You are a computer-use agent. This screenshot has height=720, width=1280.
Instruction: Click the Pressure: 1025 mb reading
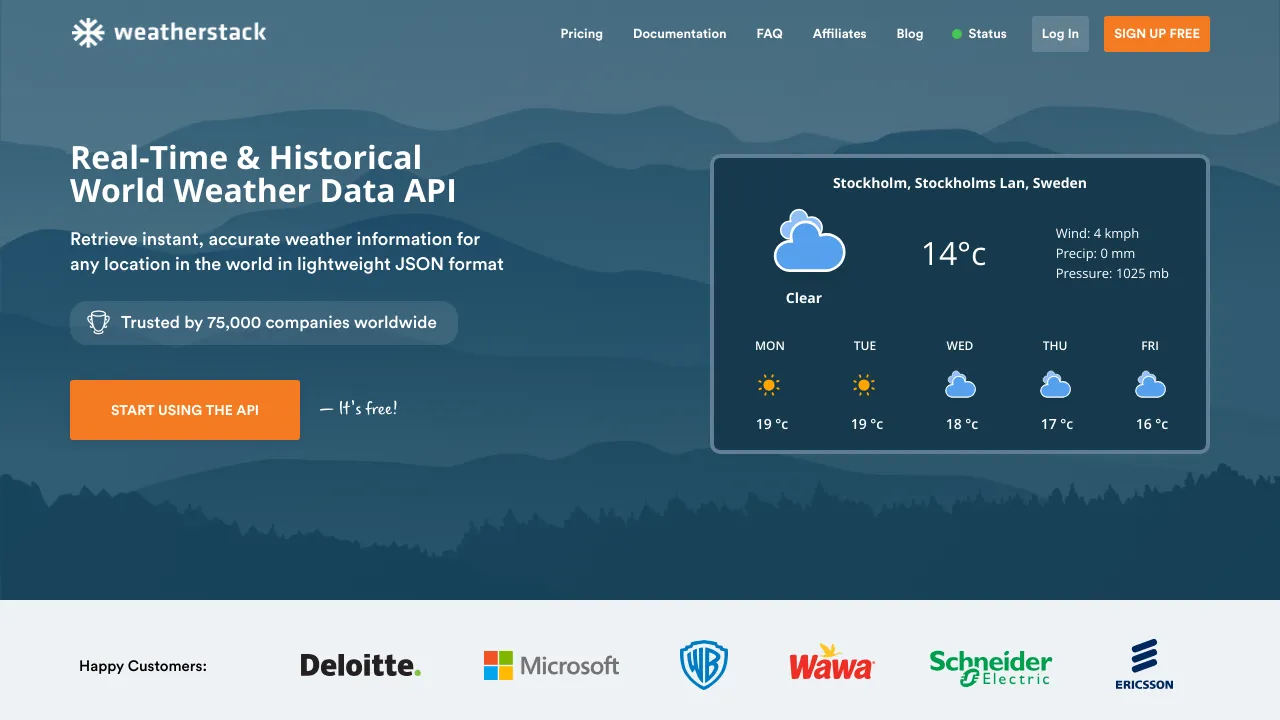tap(1112, 273)
